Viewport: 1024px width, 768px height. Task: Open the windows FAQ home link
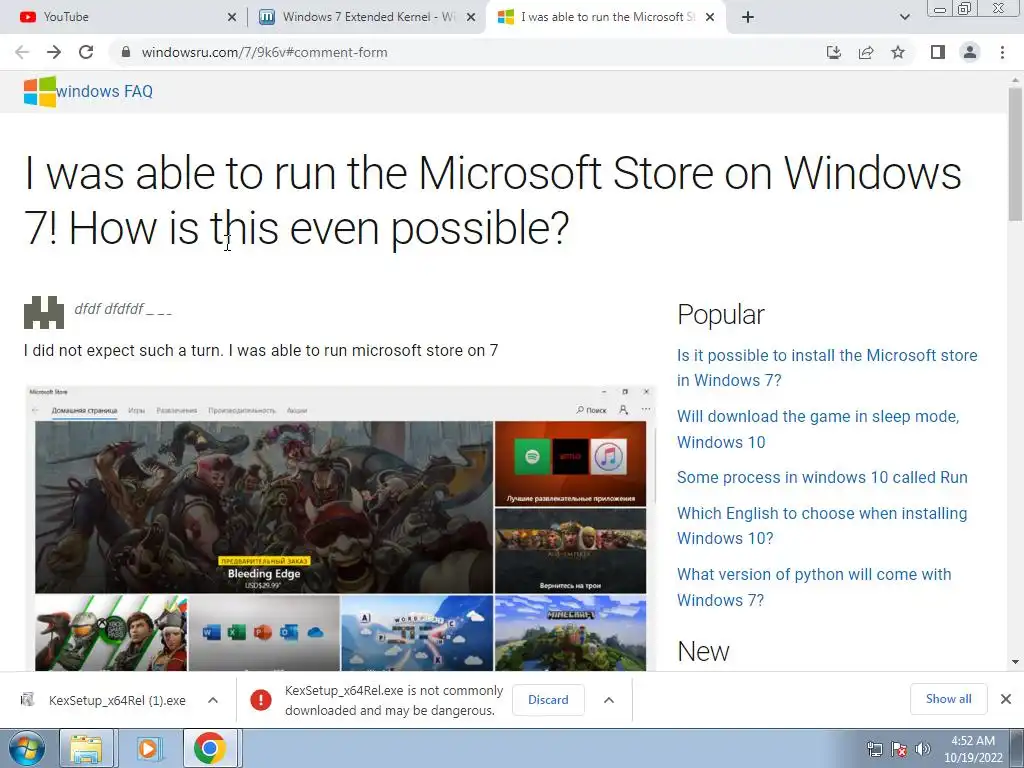104,91
